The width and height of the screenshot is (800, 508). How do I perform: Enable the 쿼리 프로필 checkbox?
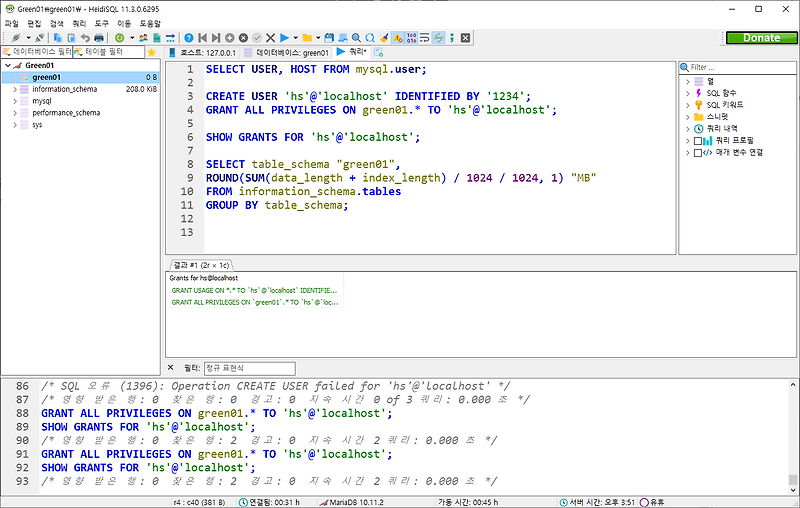click(x=698, y=141)
